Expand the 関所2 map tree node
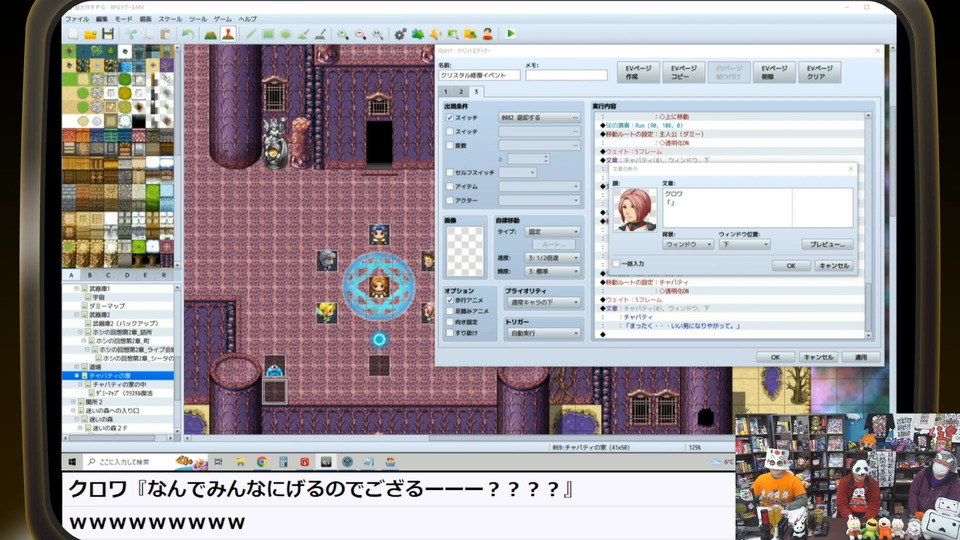The image size is (960, 540). pos(73,402)
